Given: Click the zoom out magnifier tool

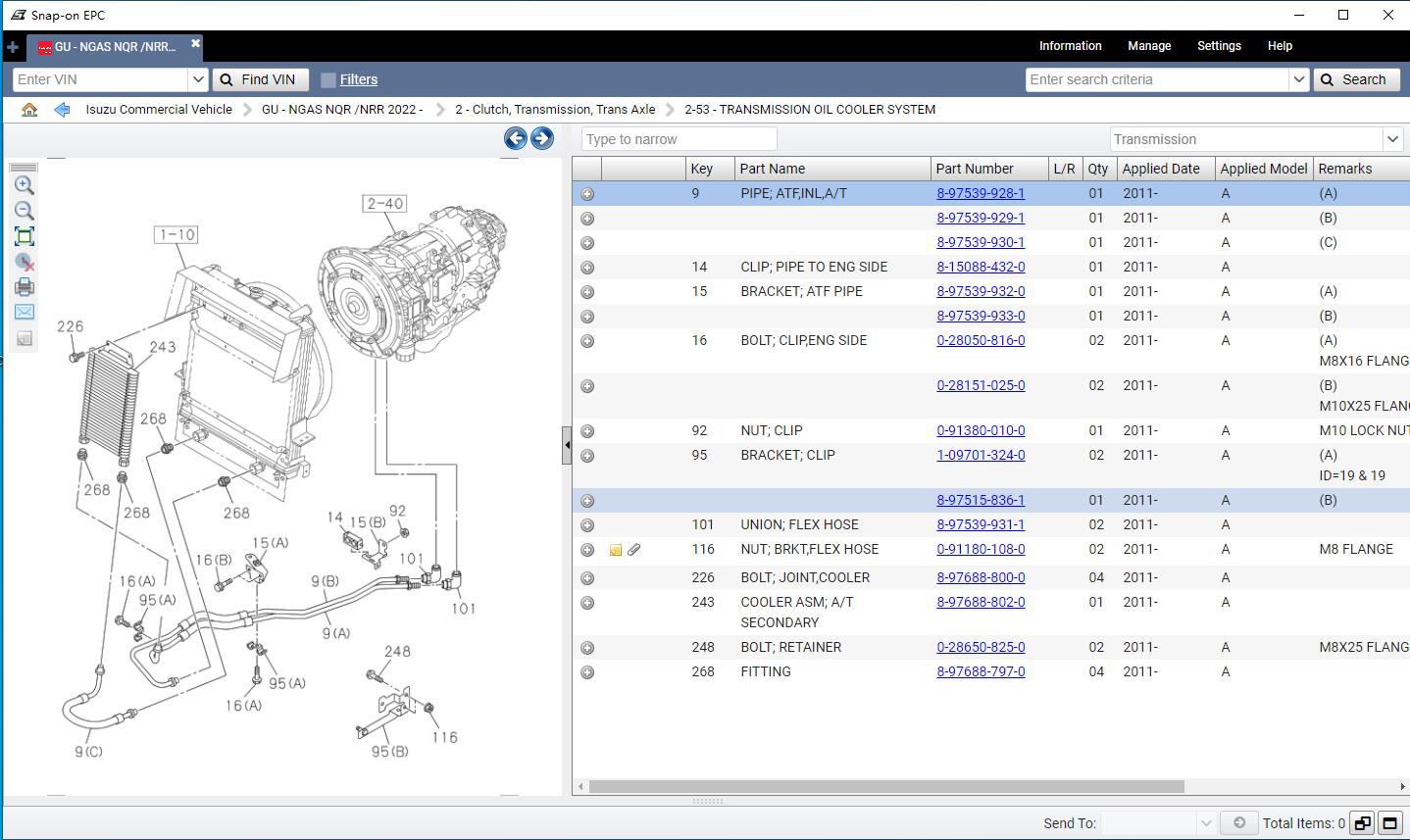Looking at the screenshot, I should (25, 211).
